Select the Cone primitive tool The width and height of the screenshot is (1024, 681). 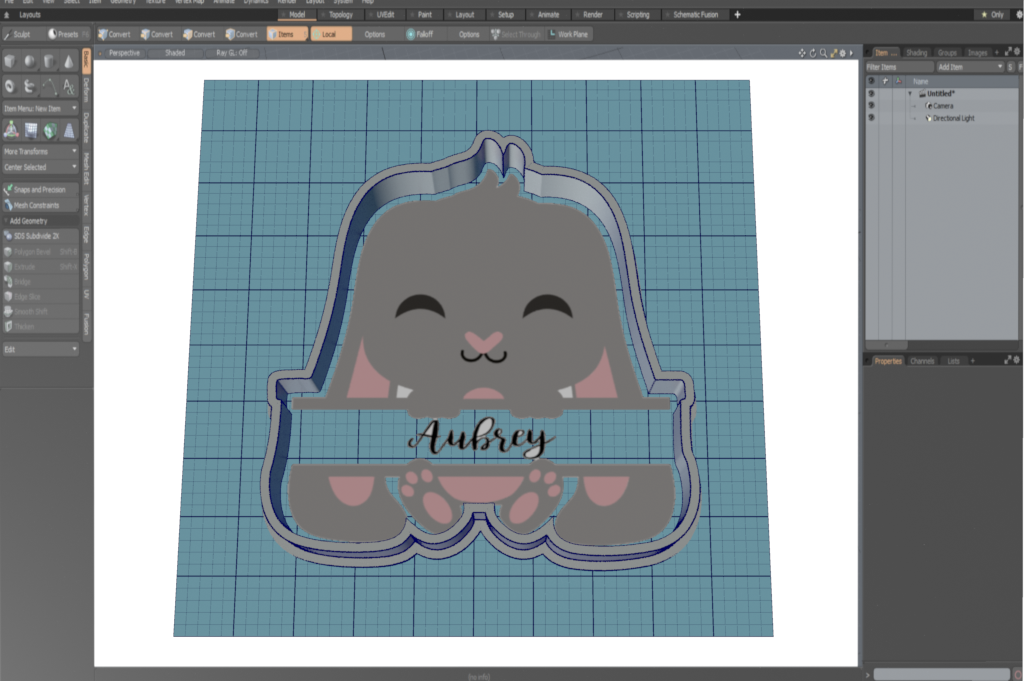click(x=69, y=61)
